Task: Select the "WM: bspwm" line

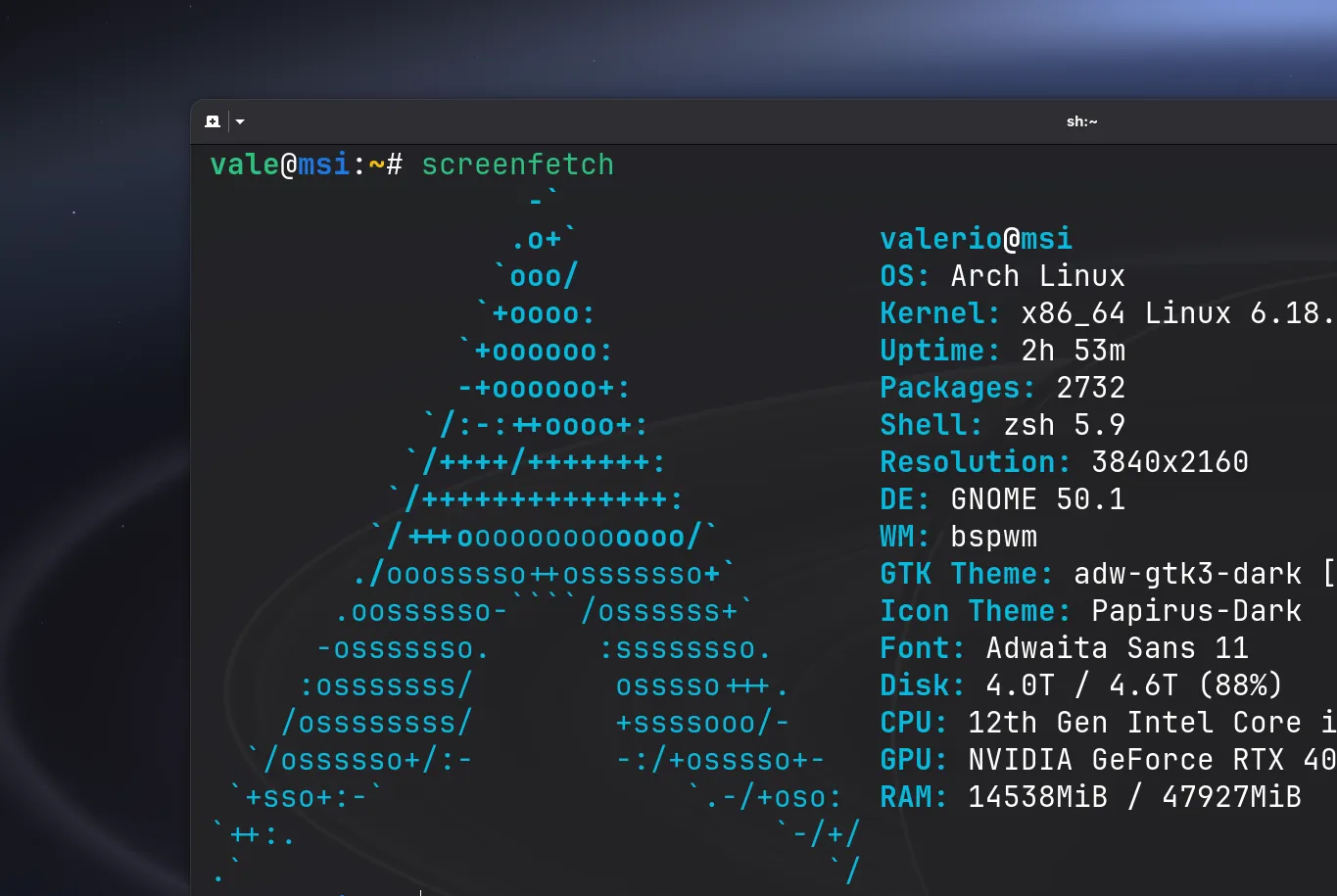Action: coord(959,537)
